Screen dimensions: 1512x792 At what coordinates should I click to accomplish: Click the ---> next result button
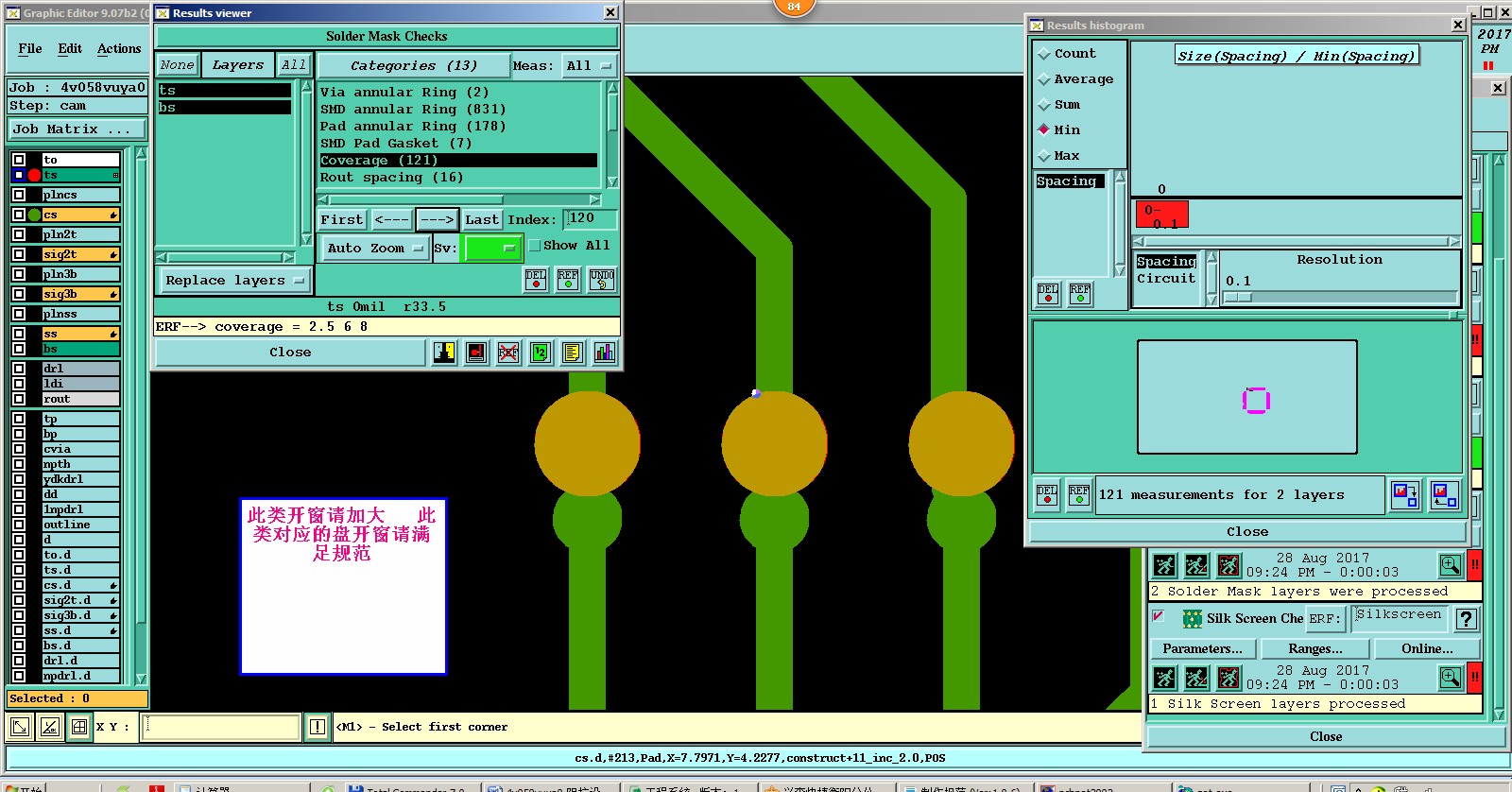coord(438,219)
